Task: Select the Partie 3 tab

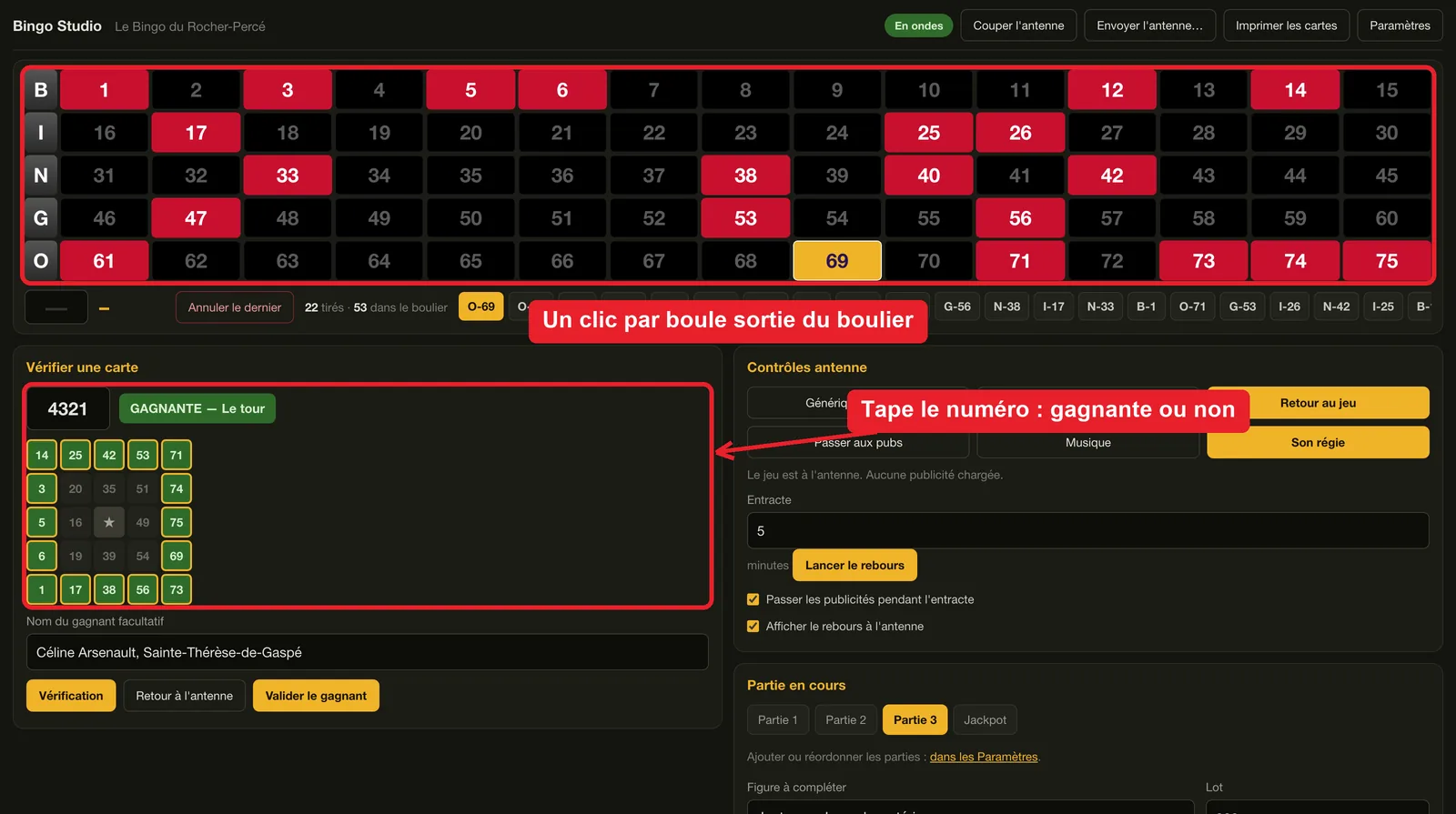Action: pos(915,719)
